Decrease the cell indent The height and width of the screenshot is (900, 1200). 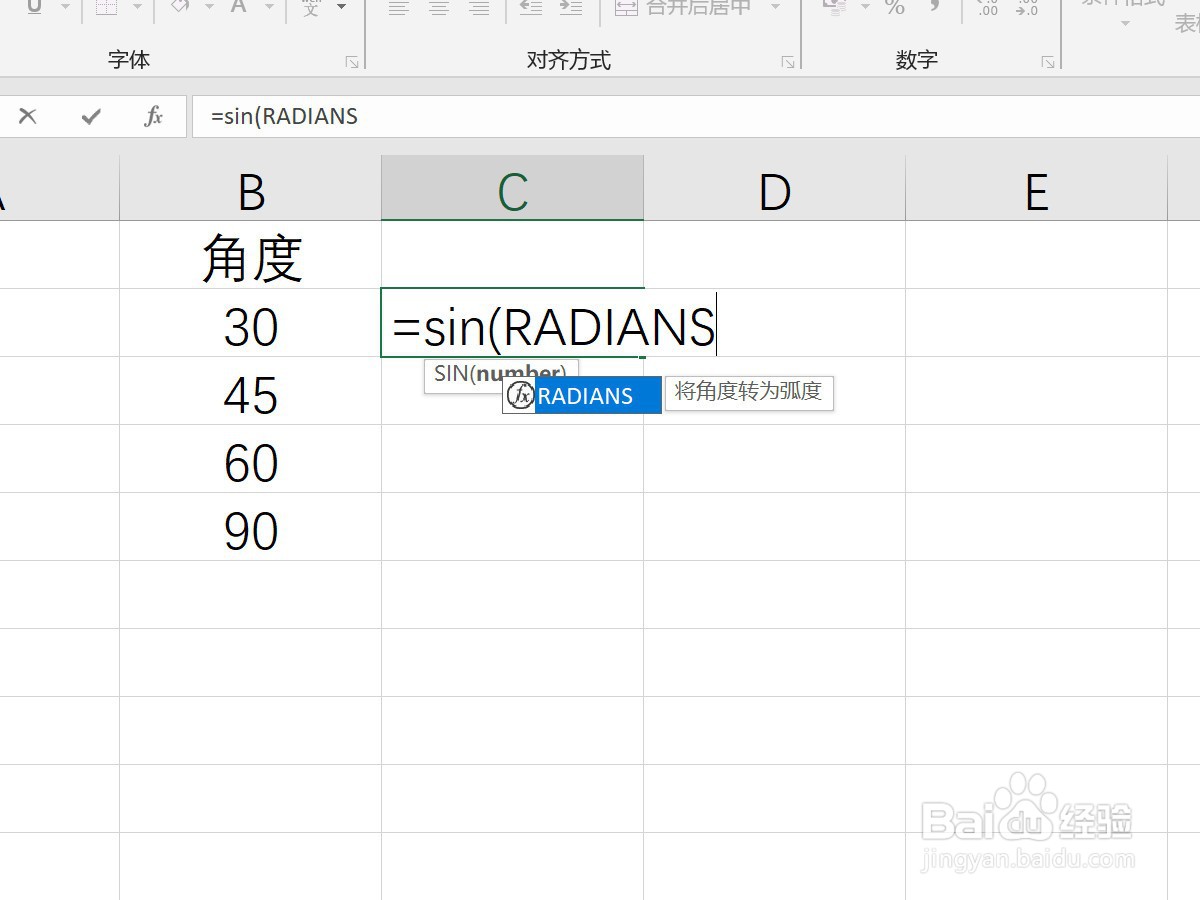[x=531, y=8]
